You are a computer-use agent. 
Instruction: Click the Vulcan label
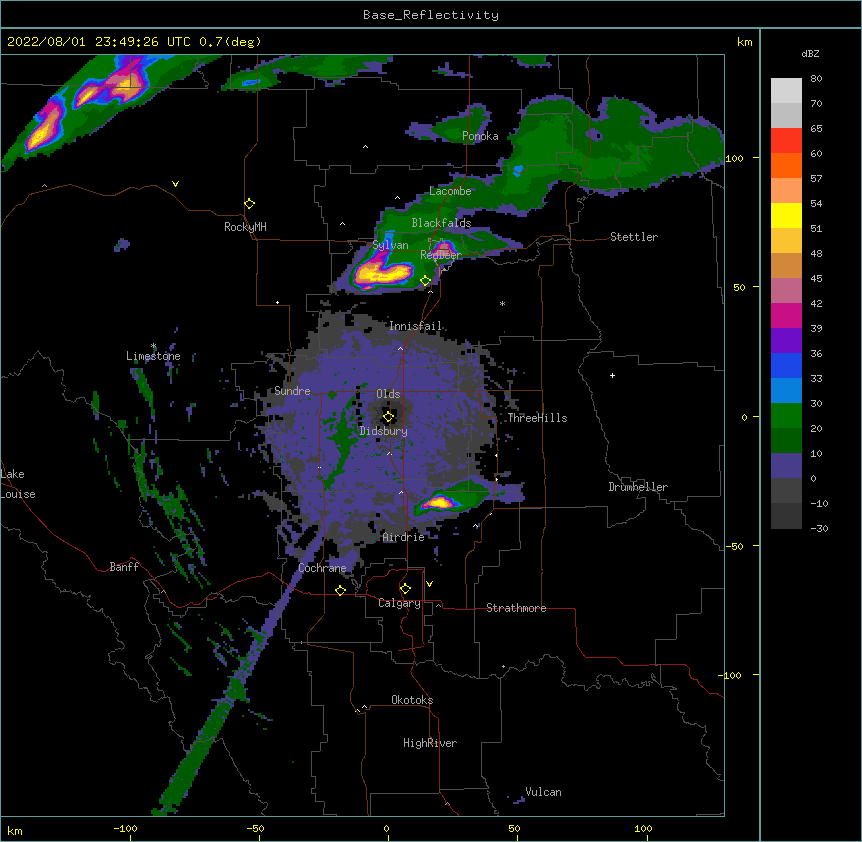click(x=543, y=792)
